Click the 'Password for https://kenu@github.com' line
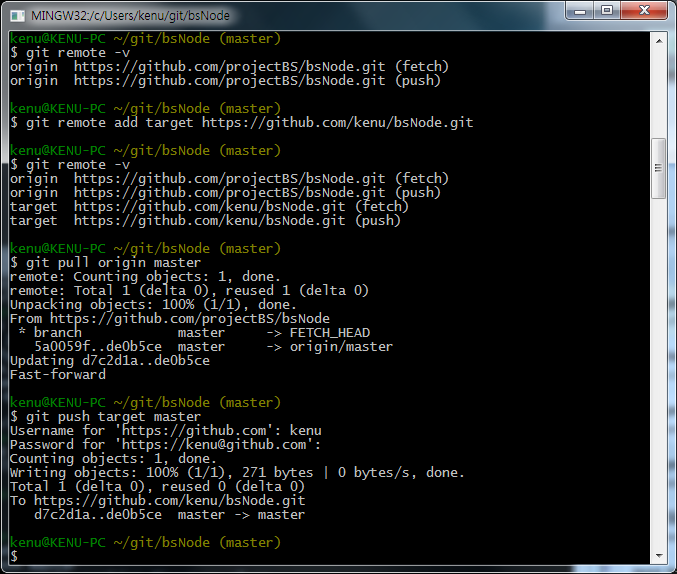The image size is (677, 574). [x=165, y=445]
